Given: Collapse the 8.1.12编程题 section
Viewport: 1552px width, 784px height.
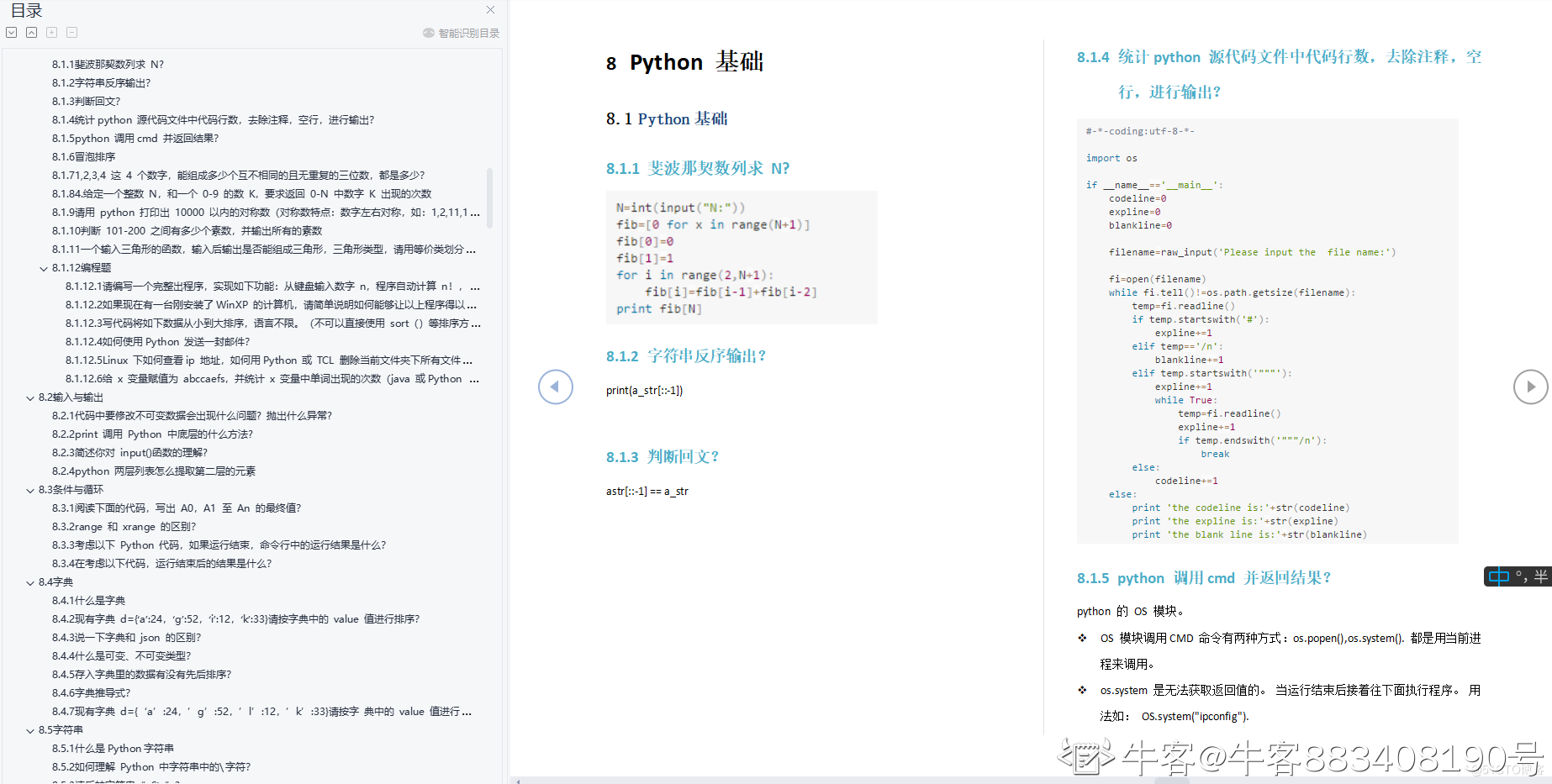Looking at the screenshot, I should pos(44,268).
